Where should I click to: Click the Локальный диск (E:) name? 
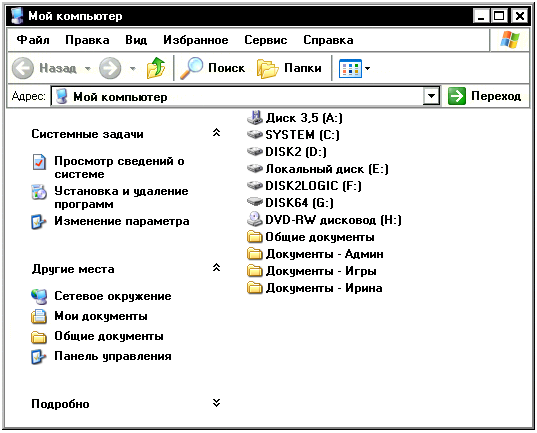click(327, 169)
